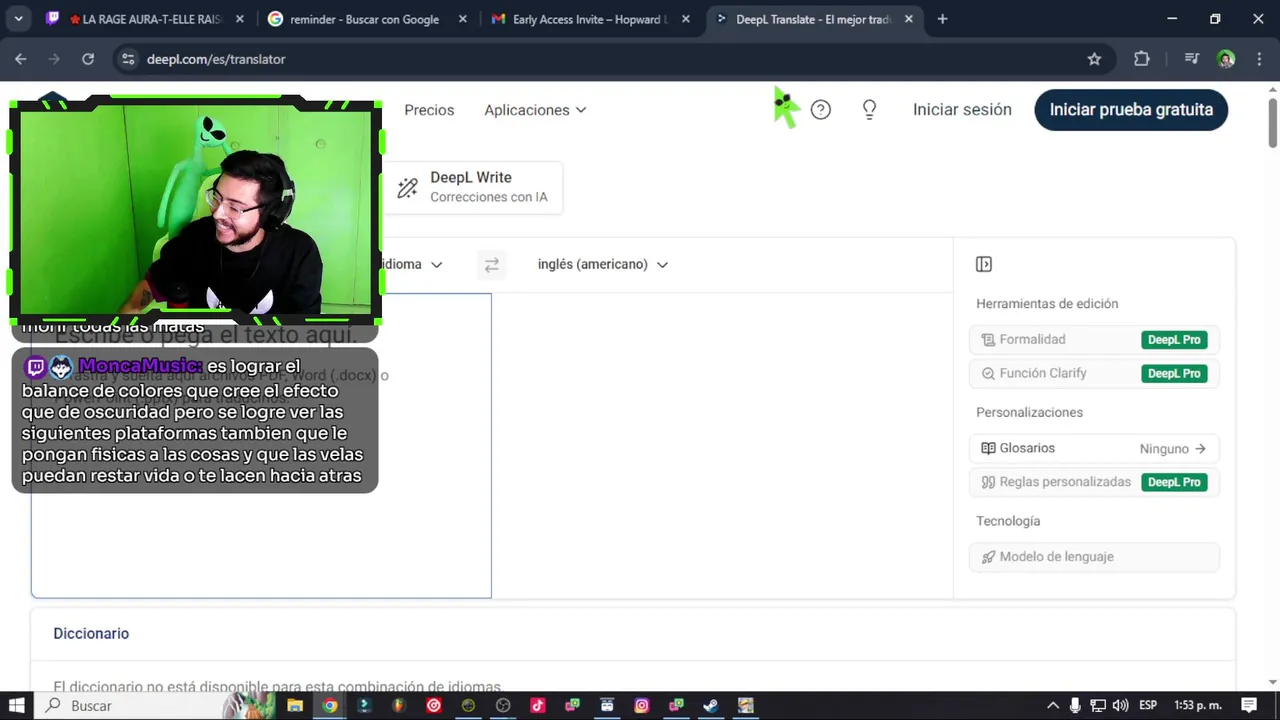Open the Windows Start menu

[x=16, y=705]
